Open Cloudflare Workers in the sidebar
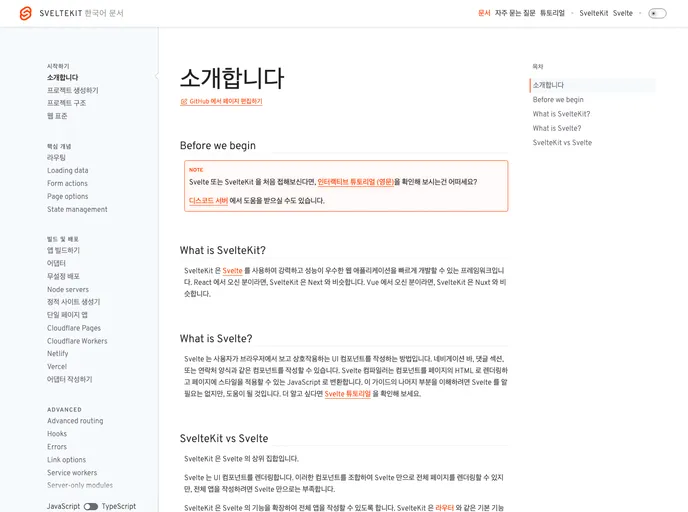The width and height of the screenshot is (688, 512). (x=77, y=341)
